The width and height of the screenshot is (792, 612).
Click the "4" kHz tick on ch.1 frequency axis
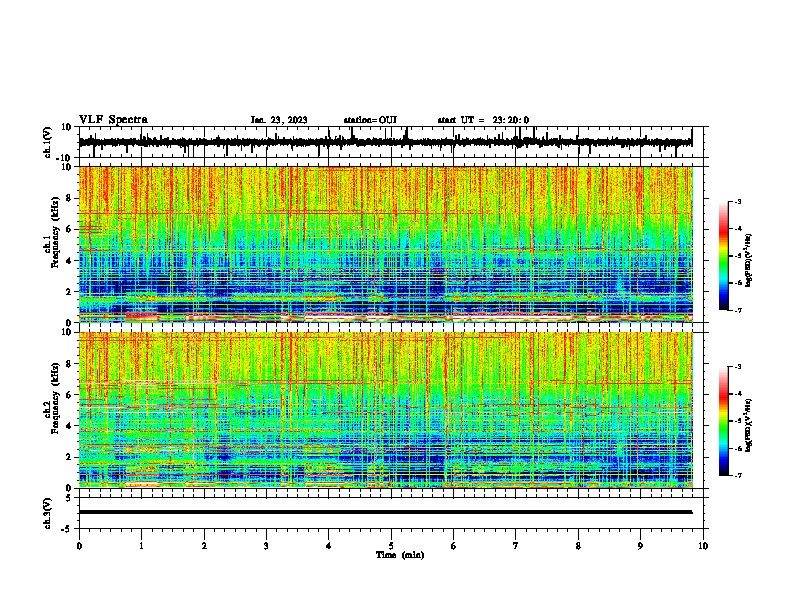click(69, 261)
